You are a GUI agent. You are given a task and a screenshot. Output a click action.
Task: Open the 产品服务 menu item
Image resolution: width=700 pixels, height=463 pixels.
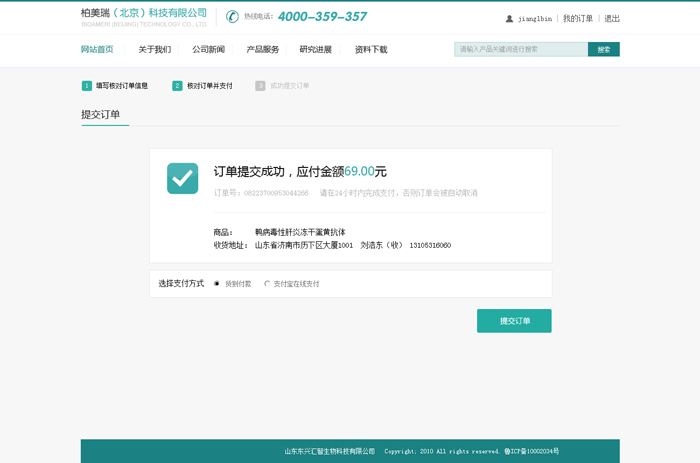(x=263, y=50)
